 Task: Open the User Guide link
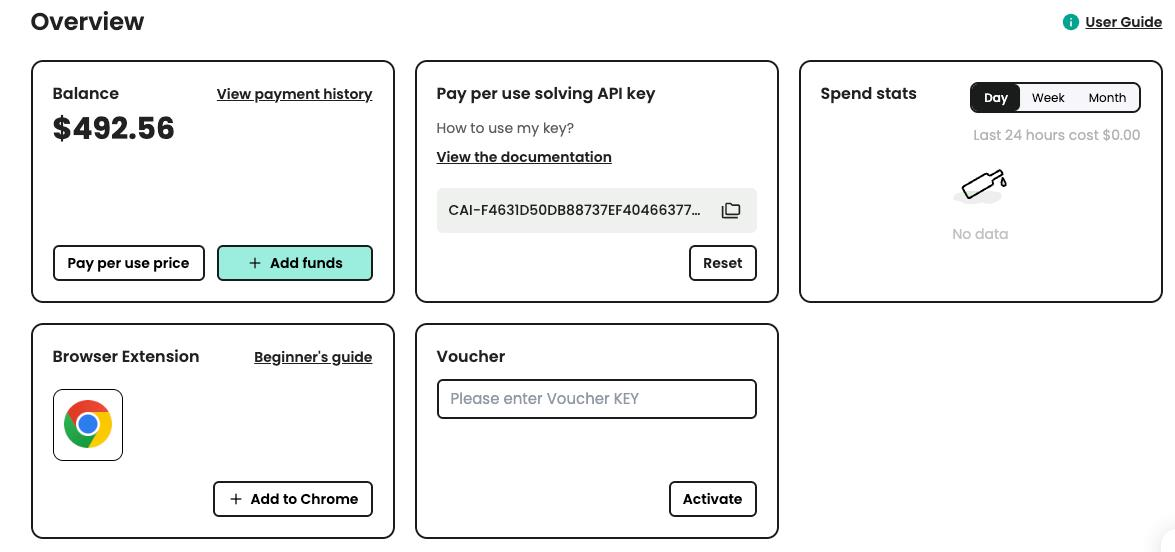(x=1123, y=22)
